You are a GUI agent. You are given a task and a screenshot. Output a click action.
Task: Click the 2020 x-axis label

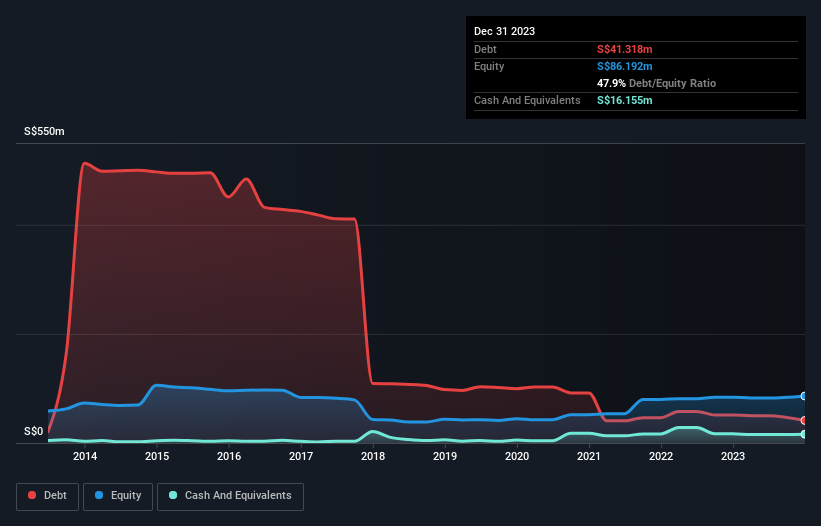[517, 456]
